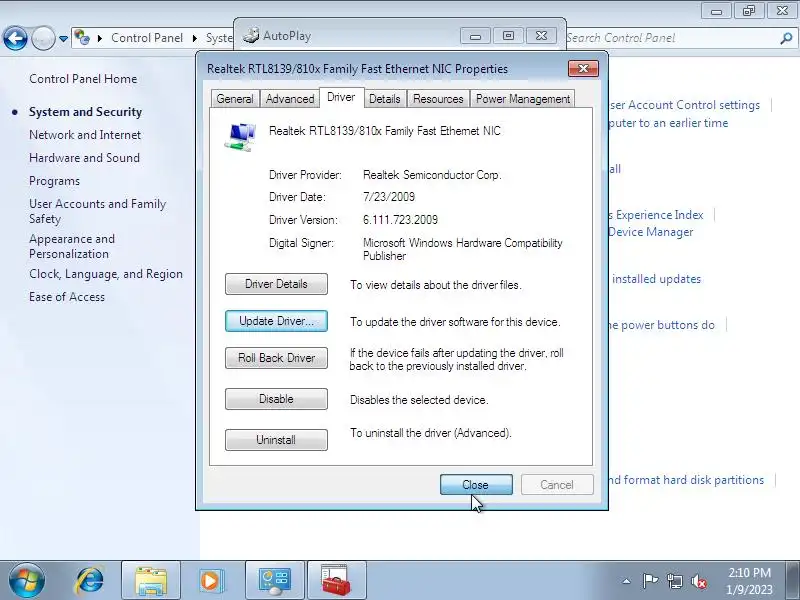The height and width of the screenshot is (600, 800).
Task: Close NIC Properties with red X
Action: (583, 68)
